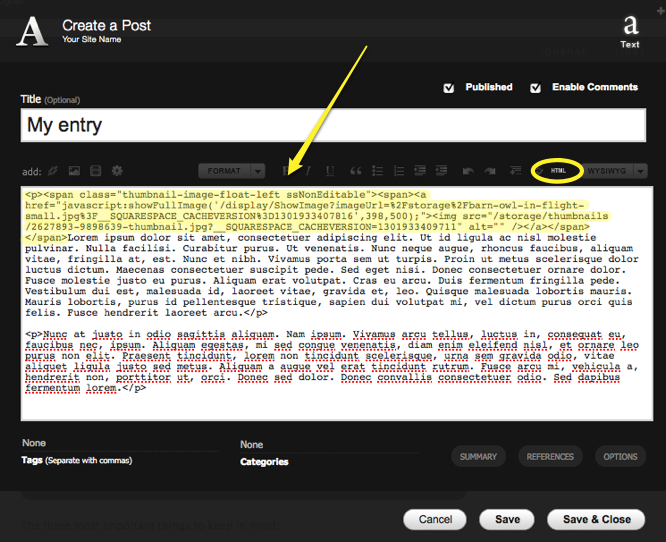The height and width of the screenshot is (542, 666).
Task: Cancel the post creation
Action: coord(435,519)
